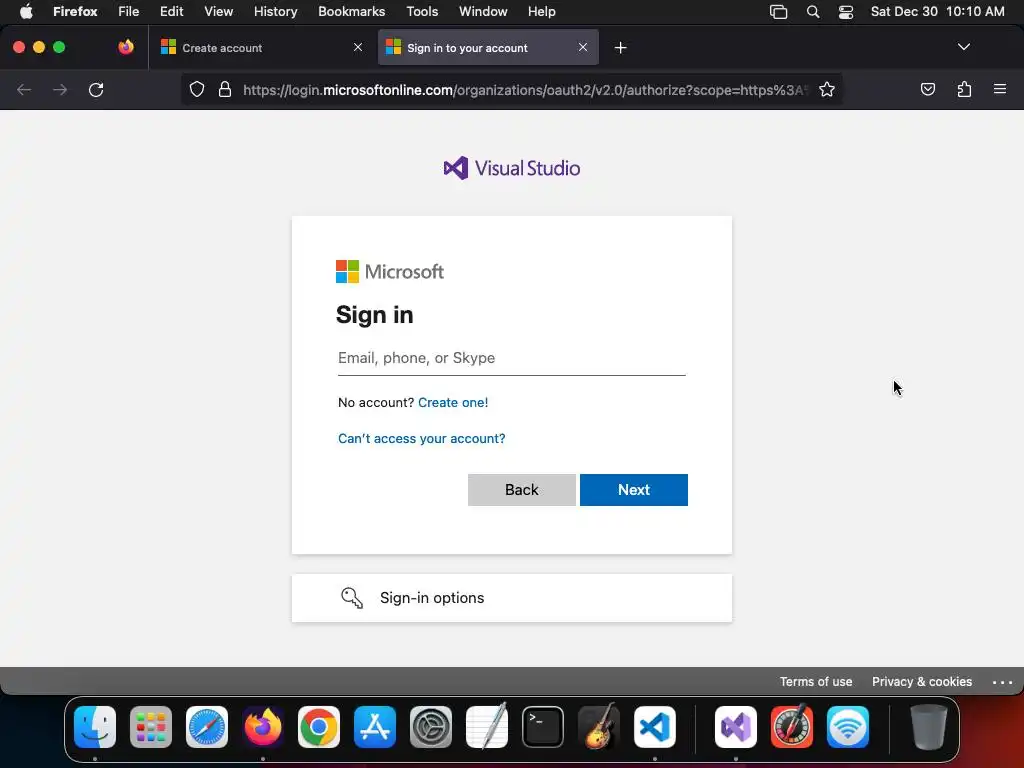Image resolution: width=1024 pixels, height=768 pixels.
Task: Open the App Store from the Dock
Action: click(x=375, y=726)
